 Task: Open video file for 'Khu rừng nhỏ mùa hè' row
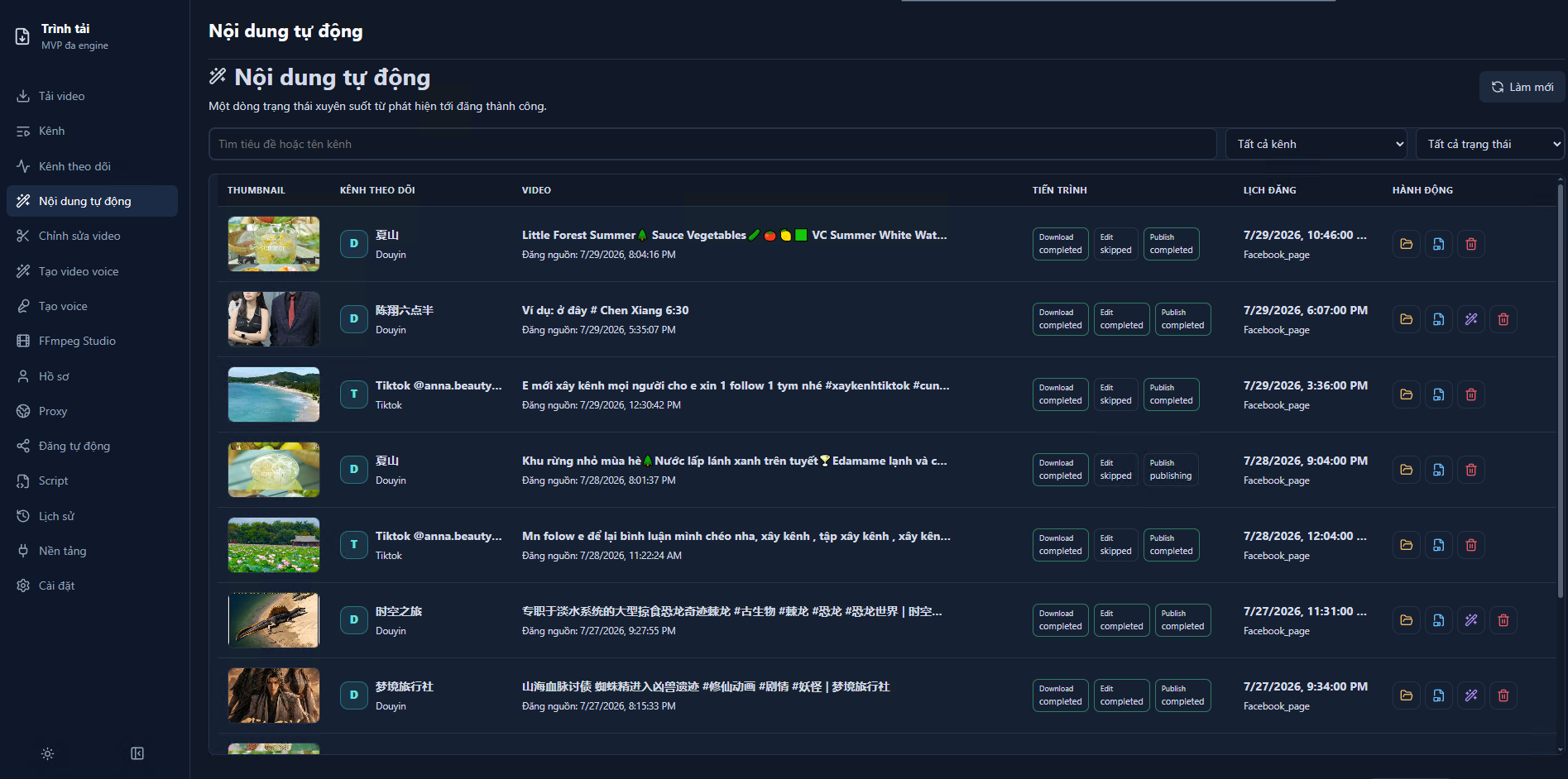click(1439, 470)
